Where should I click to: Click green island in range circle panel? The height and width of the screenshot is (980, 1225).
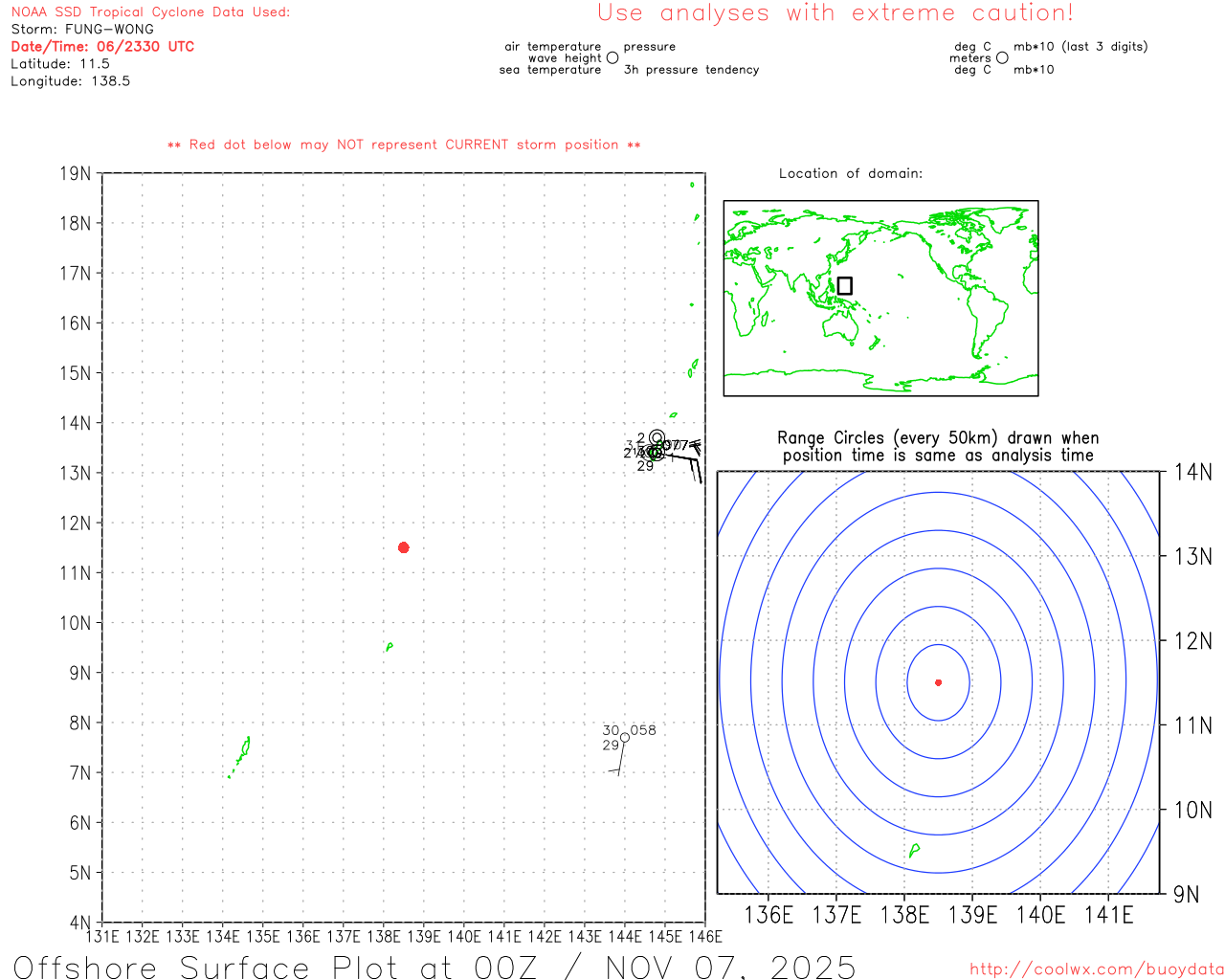(x=914, y=850)
